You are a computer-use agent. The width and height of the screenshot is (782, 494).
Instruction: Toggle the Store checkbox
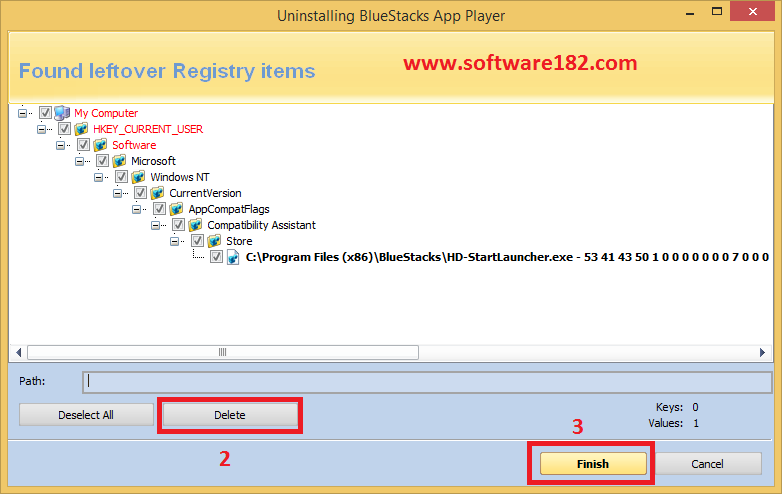coord(197,240)
